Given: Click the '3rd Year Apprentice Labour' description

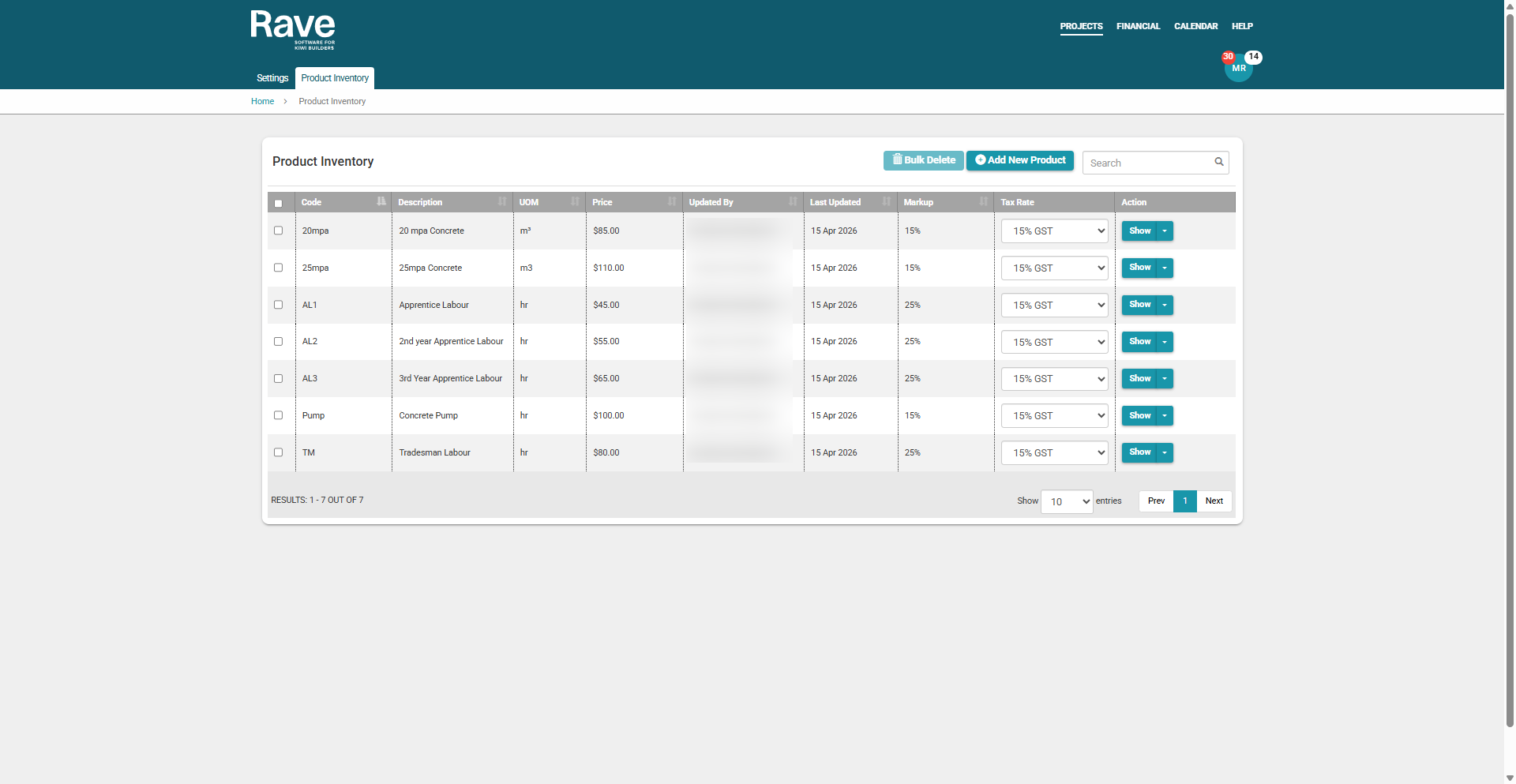Looking at the screenshot, I should (x=451, y=378).
